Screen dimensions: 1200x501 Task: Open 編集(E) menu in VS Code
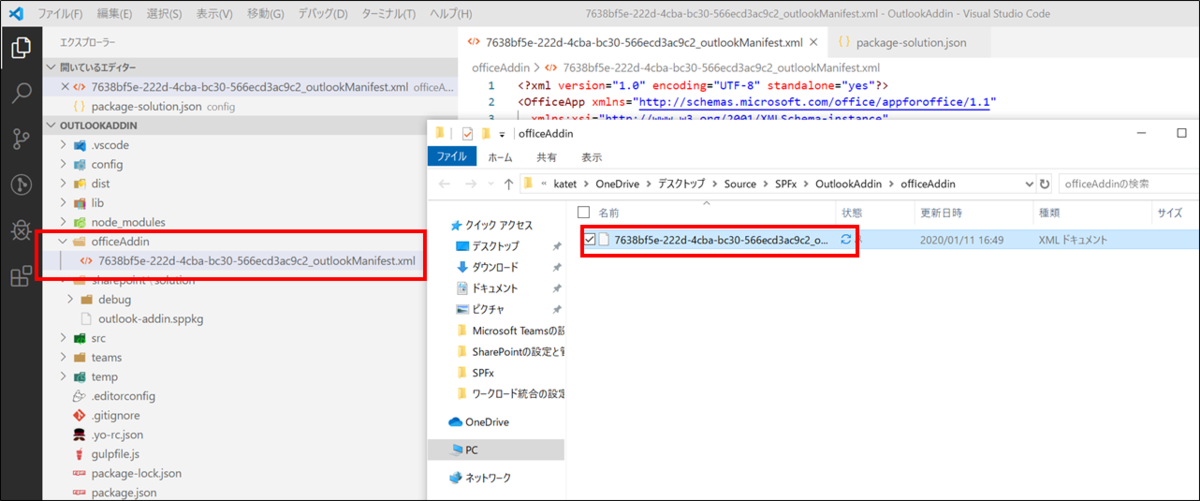112,15
